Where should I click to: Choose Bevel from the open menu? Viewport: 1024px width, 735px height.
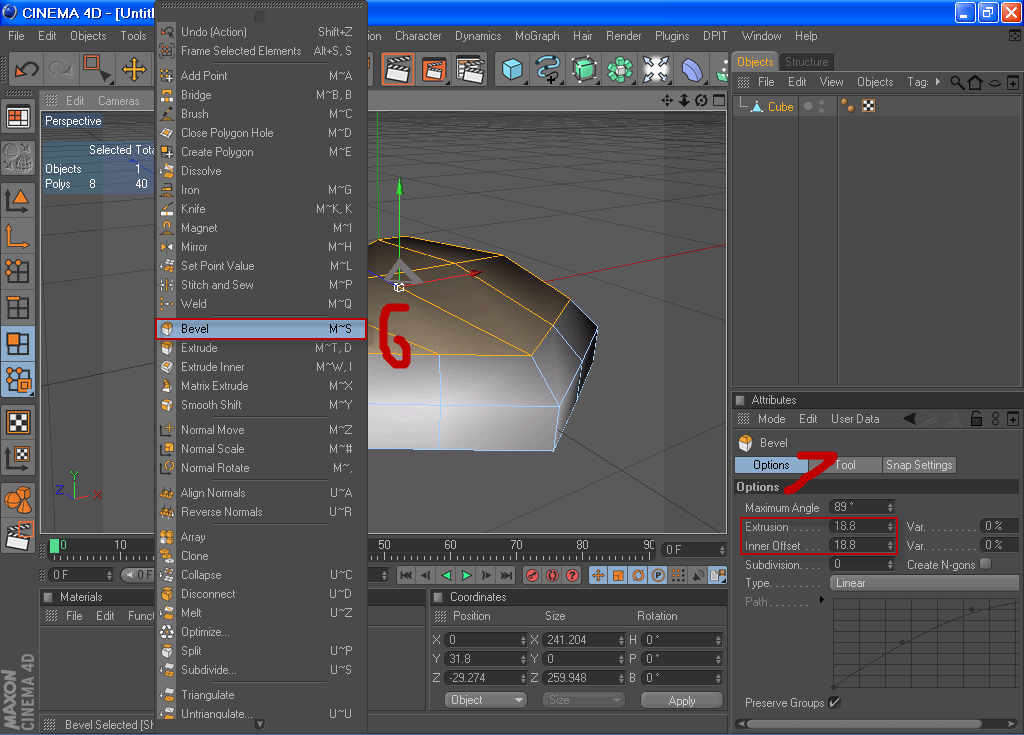point(261,329)
